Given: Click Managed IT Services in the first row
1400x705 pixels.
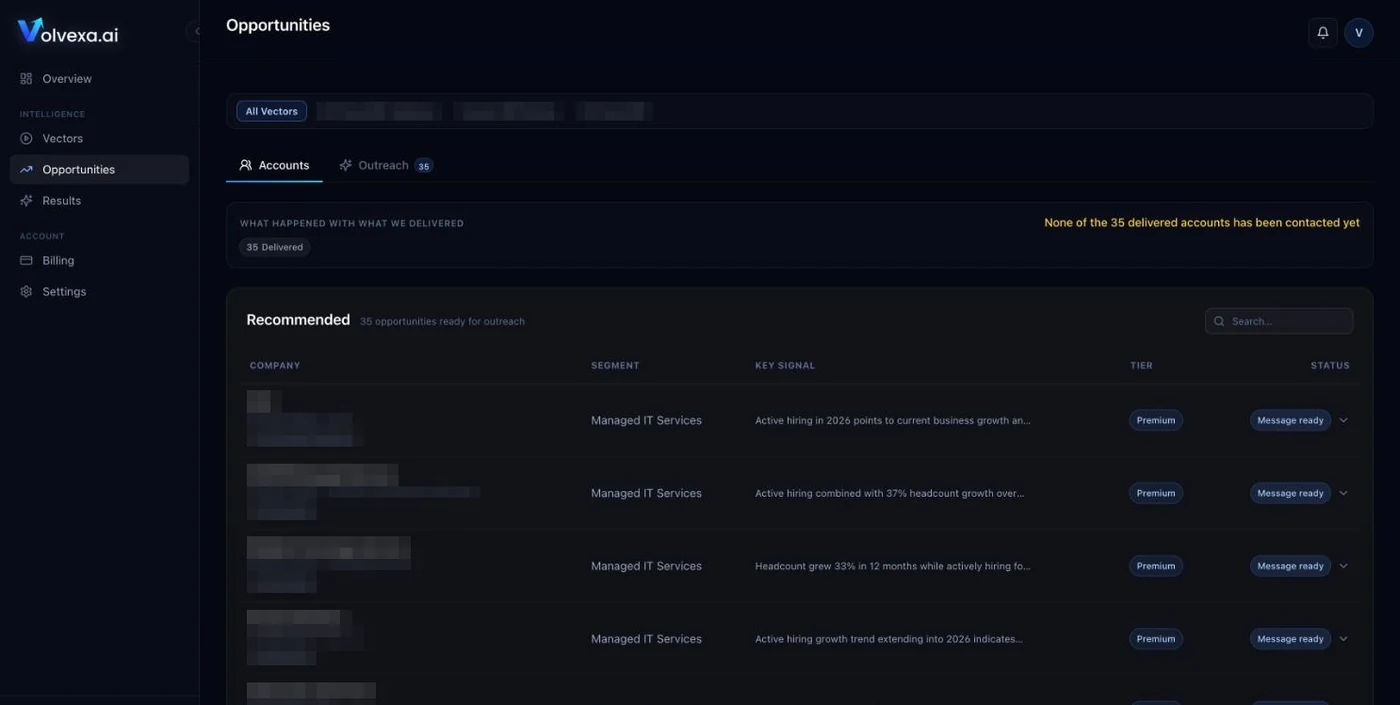Looking at the screenshot, I should pyautogui.click(x=646, y=420).
